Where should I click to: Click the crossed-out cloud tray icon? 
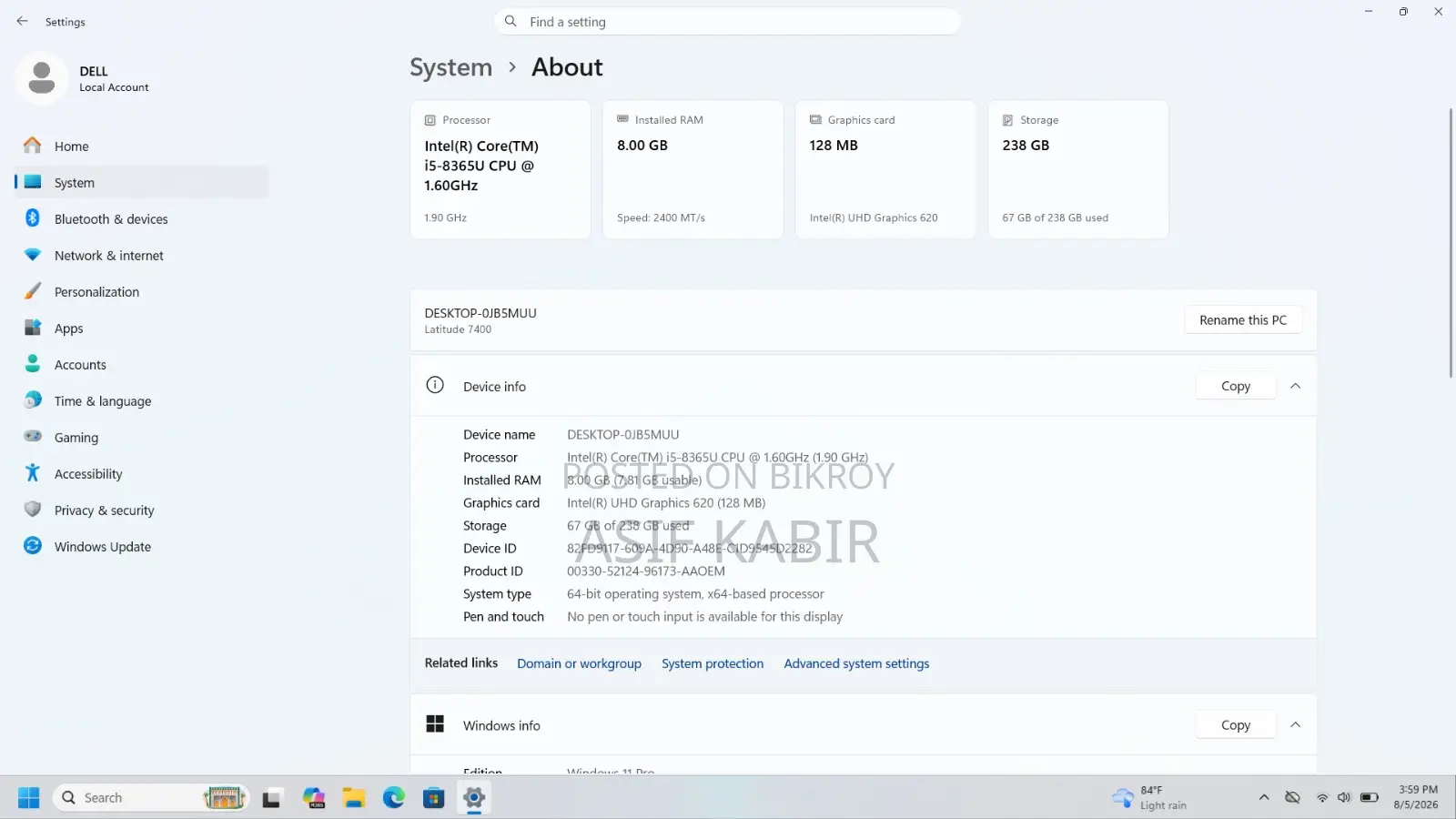(1292, 798)
